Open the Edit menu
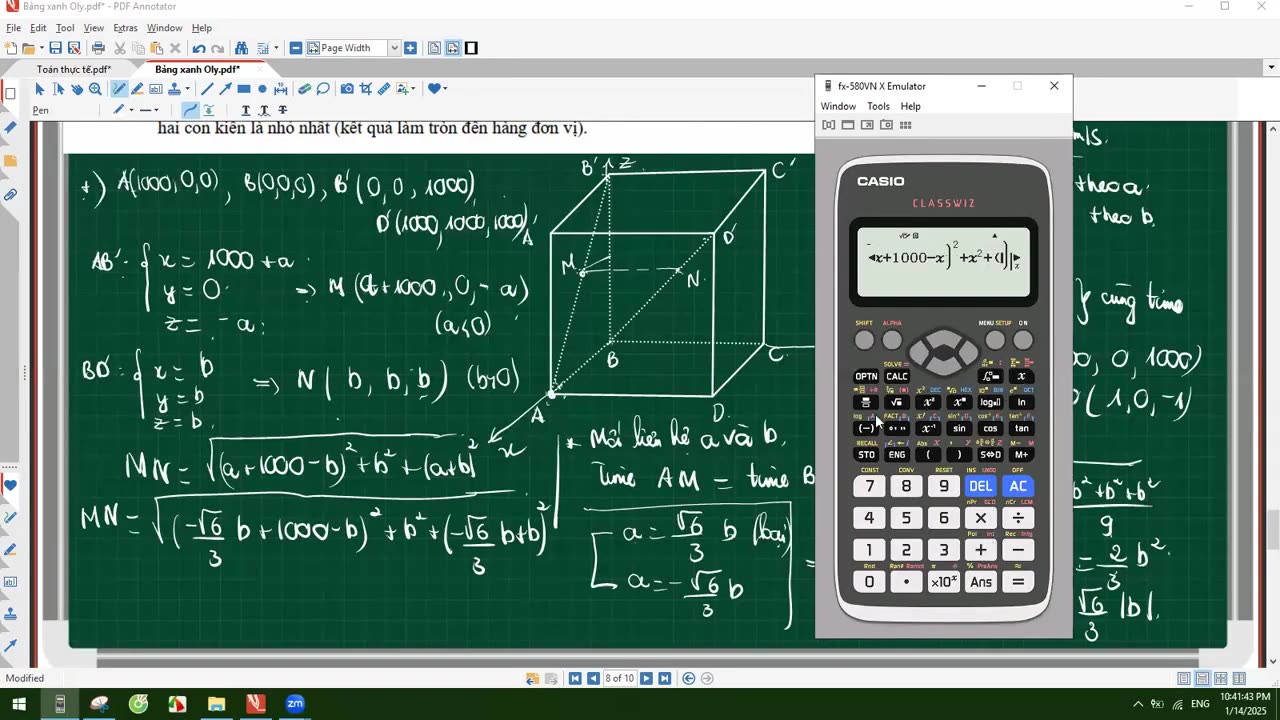Viewport: 1280px width, 720px height. (x=38, y=28)
